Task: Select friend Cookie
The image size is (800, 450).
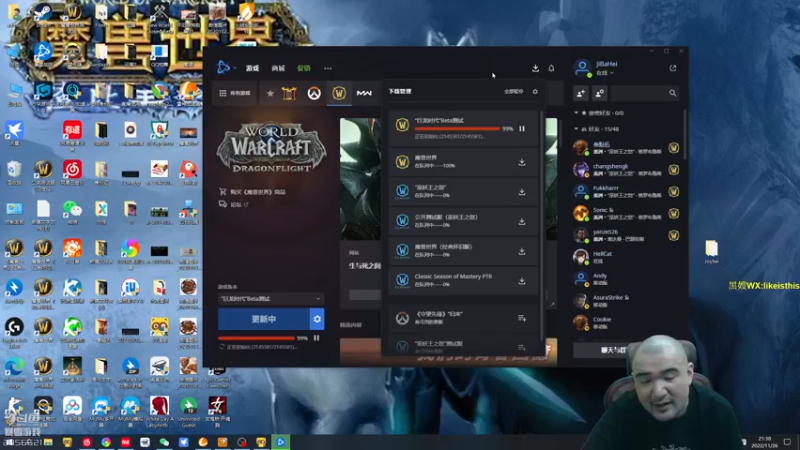Action: [626, 322]
